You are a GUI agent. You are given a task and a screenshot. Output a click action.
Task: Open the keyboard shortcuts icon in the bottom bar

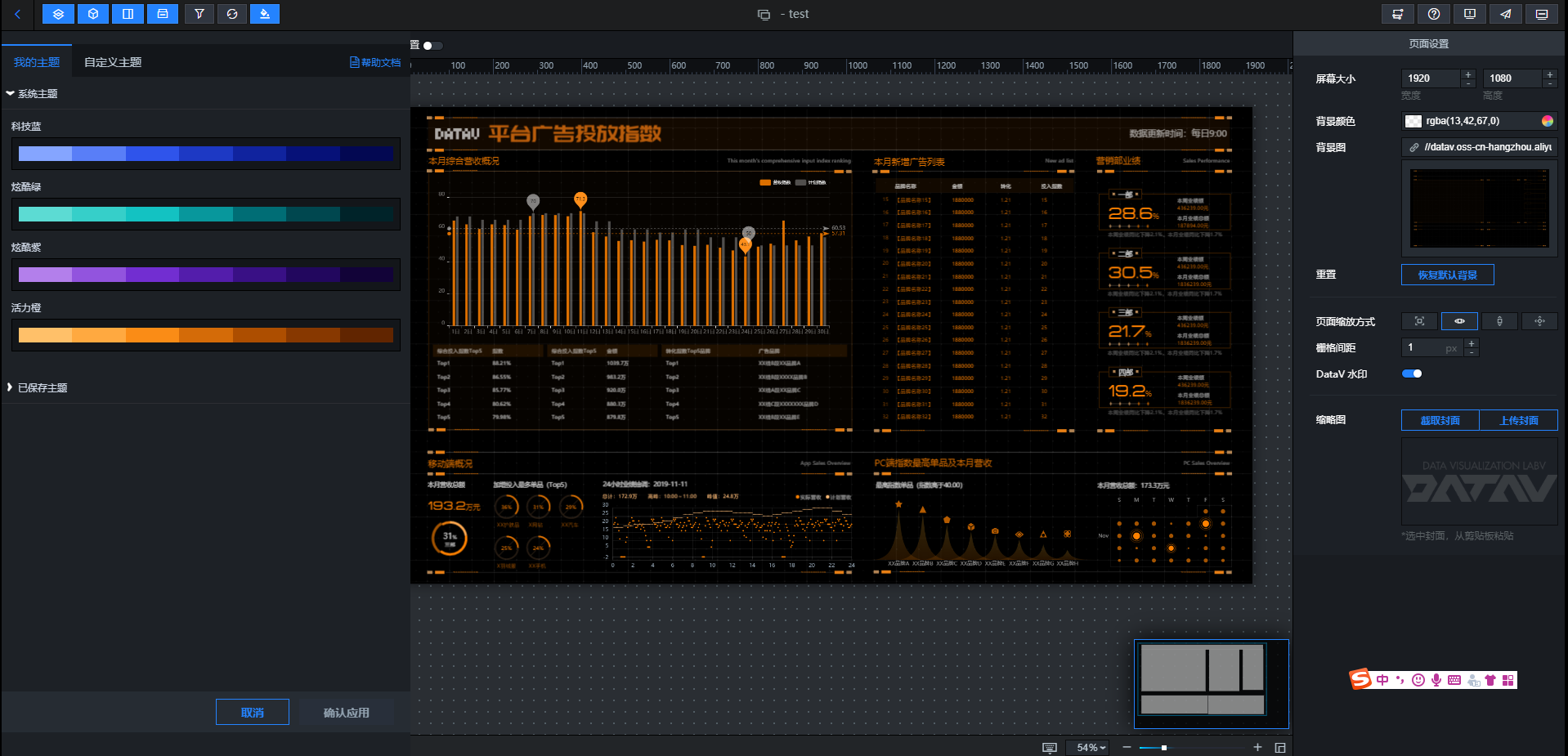(1050, 748)
